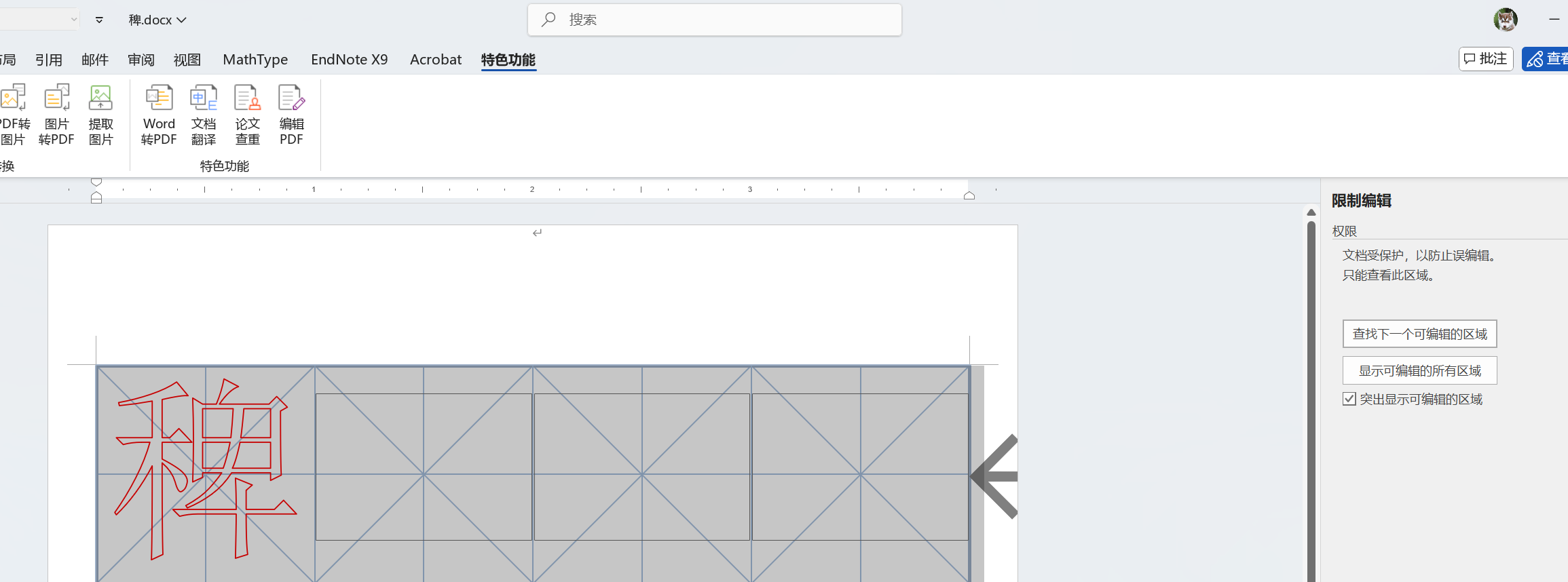Click the 批注 comments button
Viewport: 1568px width, 582px height.
click(x=1486, y=59)
